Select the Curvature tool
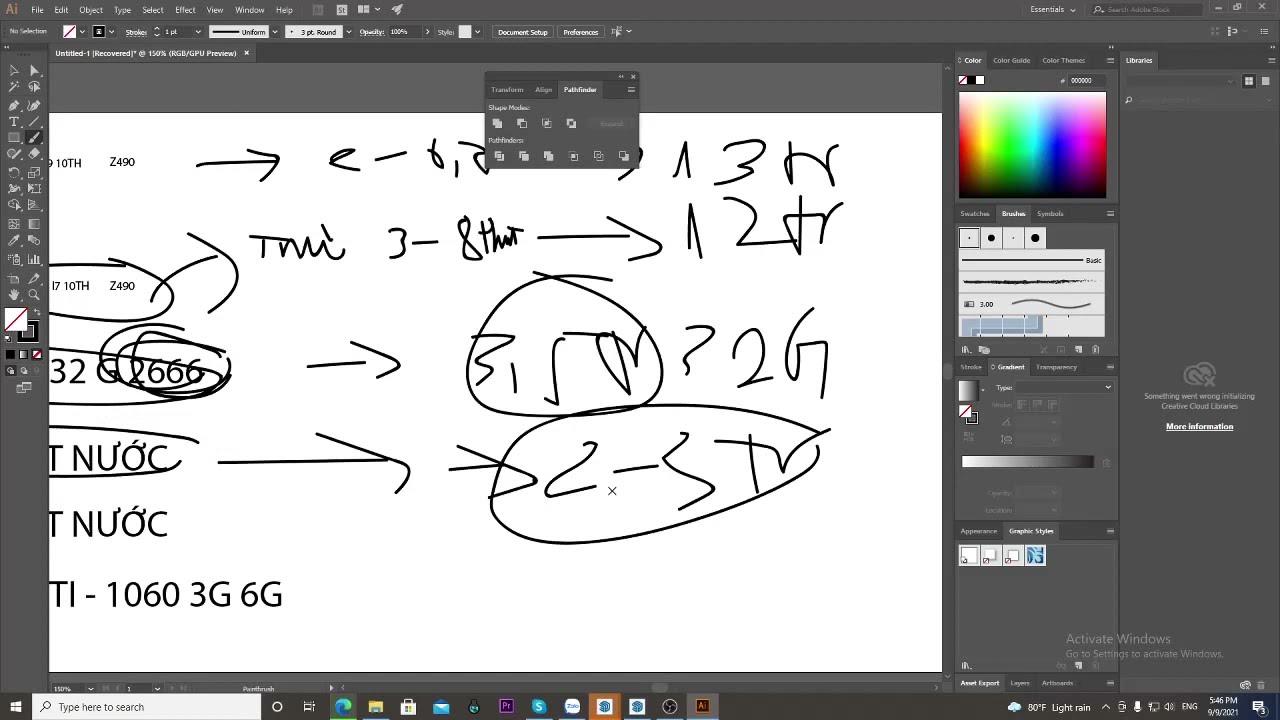The width and height of the screenshot is (1280, 720). pyautogui.click(x=34, y=105)
